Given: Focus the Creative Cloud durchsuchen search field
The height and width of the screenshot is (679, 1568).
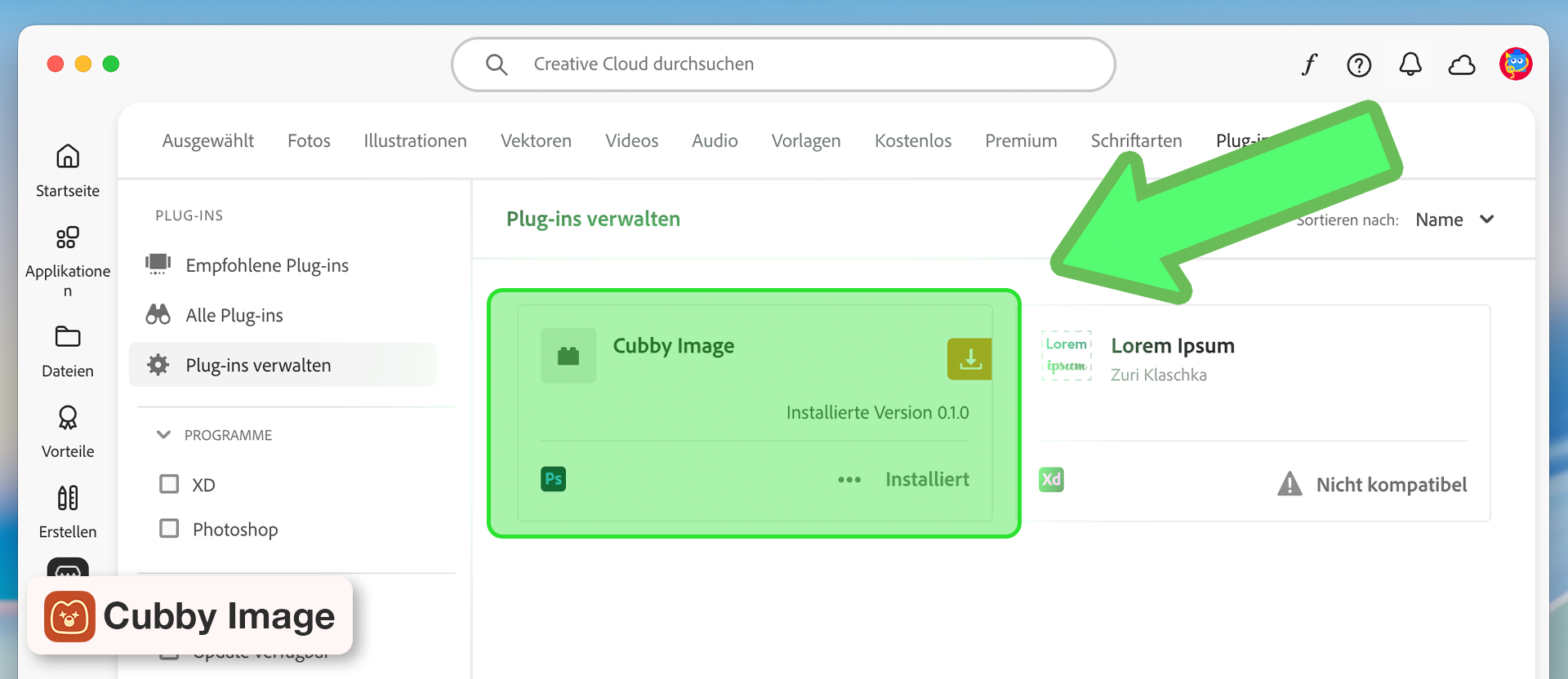Looking at the screenshot, I should tap(783, 64).
